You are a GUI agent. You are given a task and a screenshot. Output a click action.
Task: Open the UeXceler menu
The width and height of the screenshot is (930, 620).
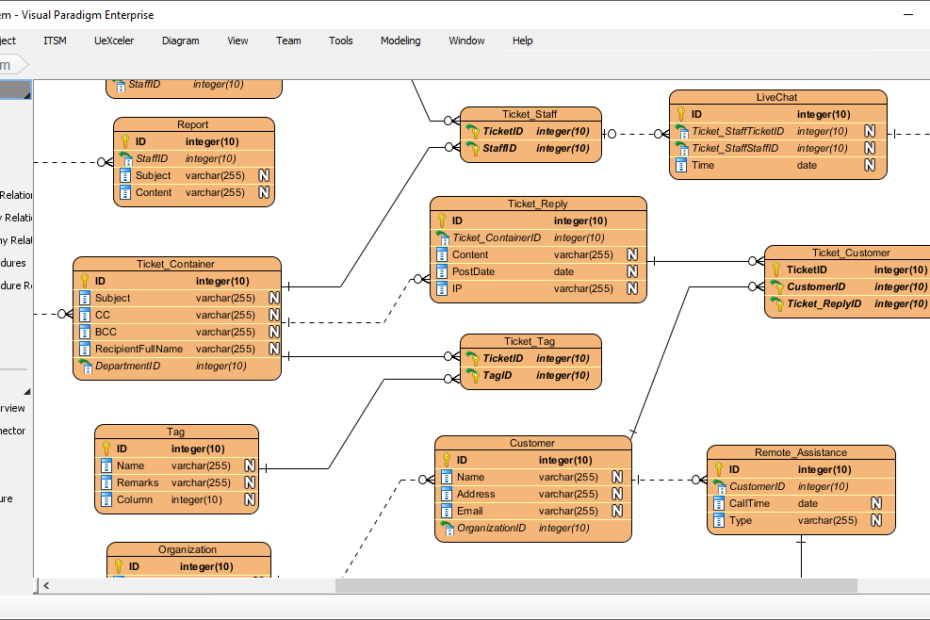(113, 41)
